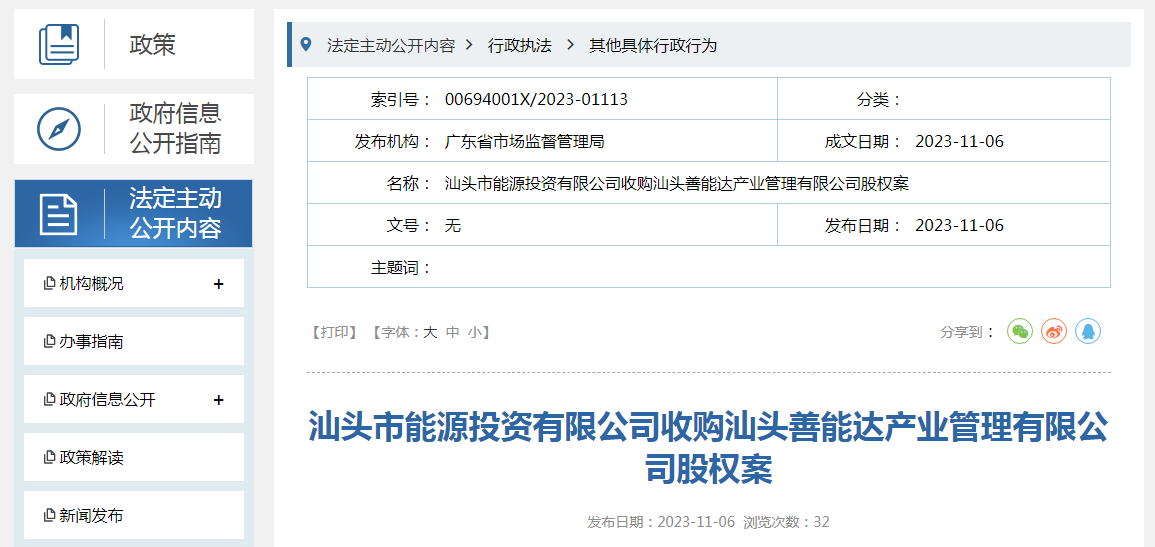Click the table 发布日期 value 2023-11-06
The image size is (1155, 547).
pyautogui.click(x=959, y=225)
